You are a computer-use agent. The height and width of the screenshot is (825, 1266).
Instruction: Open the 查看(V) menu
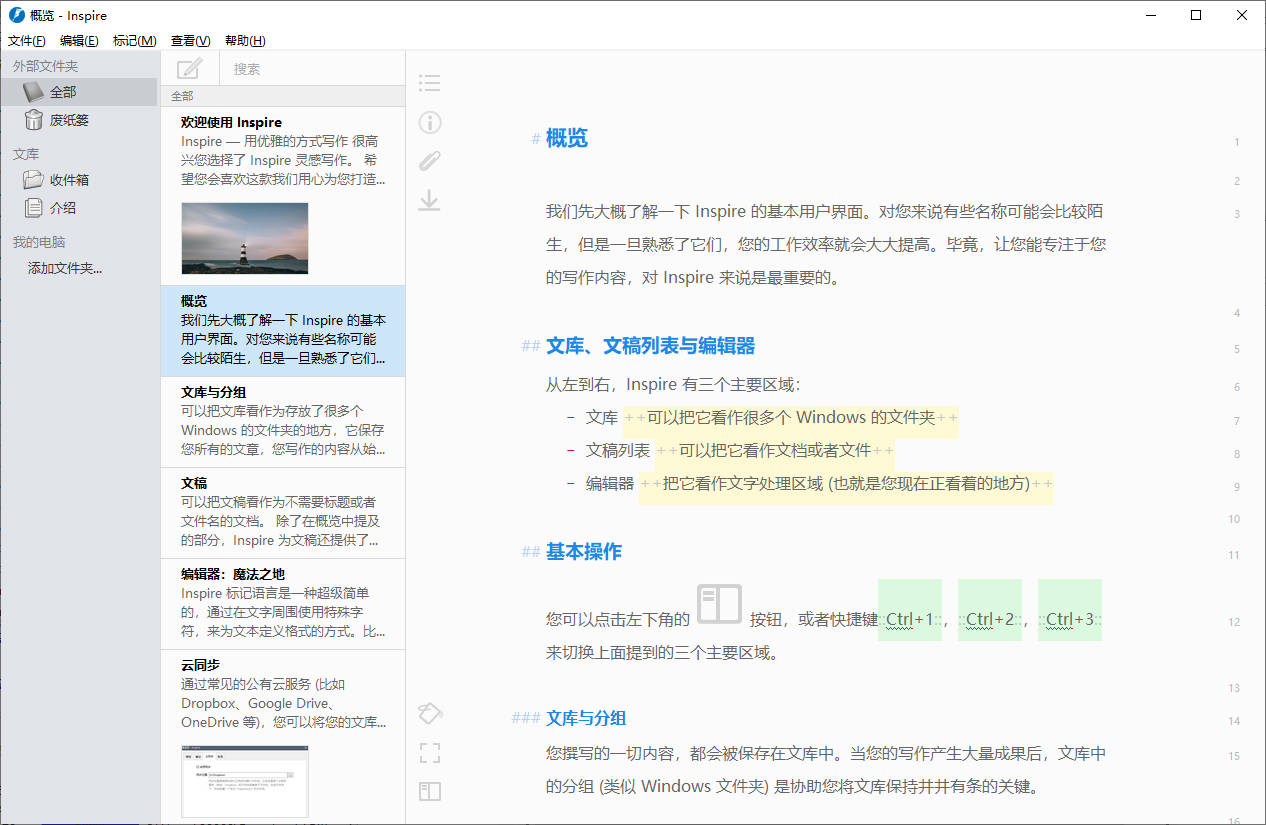[x=191, y=41]
